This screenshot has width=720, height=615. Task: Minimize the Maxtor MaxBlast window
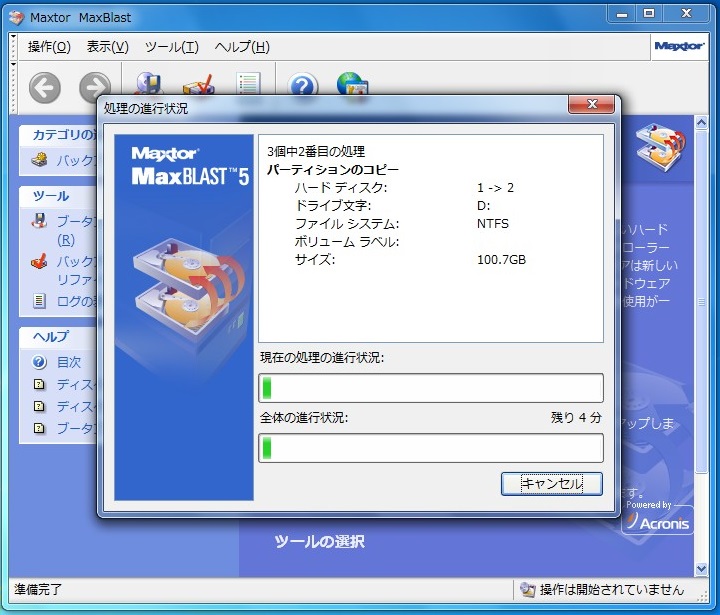622,14
